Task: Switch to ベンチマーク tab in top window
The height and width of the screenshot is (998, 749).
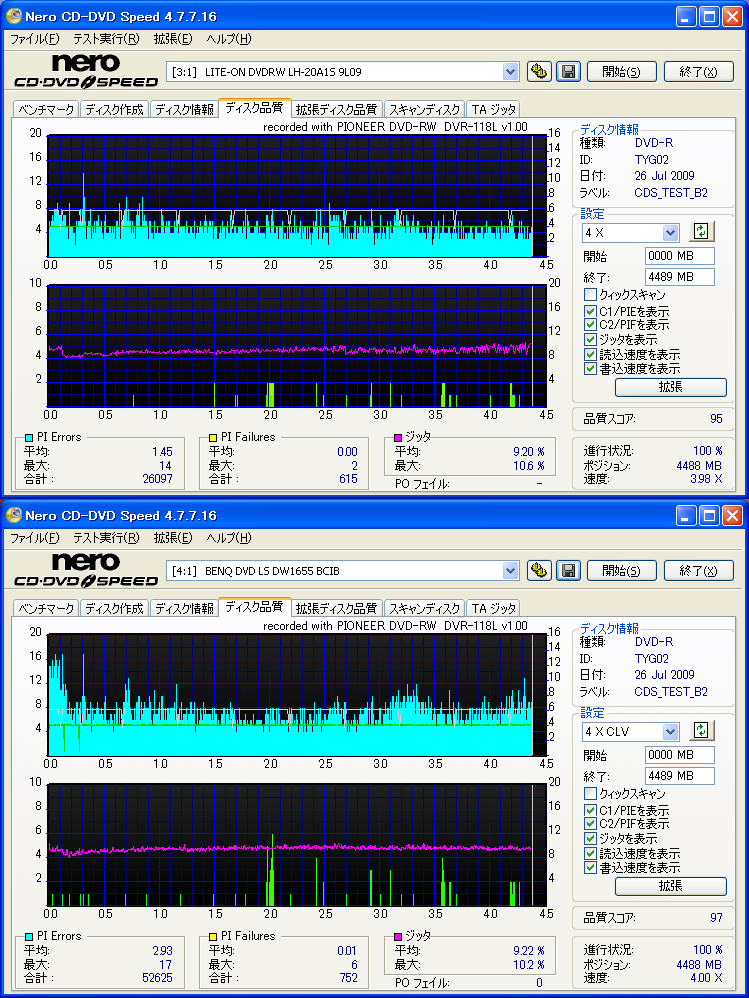Action: point(46,109)
